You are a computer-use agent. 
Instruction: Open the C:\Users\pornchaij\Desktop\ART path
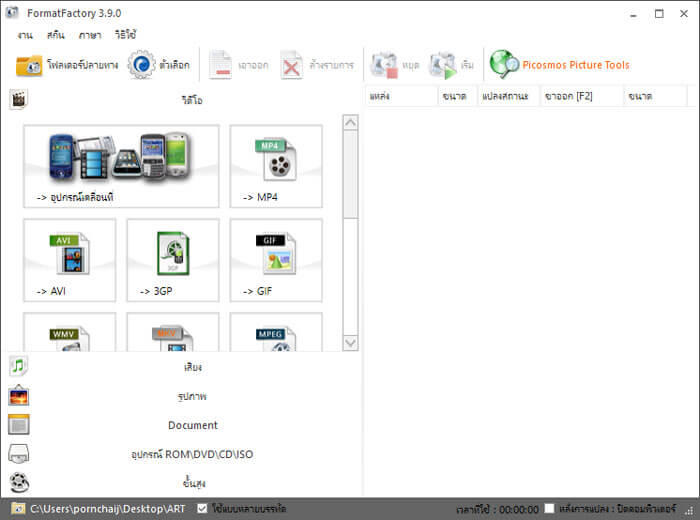[x=107, y=509]
